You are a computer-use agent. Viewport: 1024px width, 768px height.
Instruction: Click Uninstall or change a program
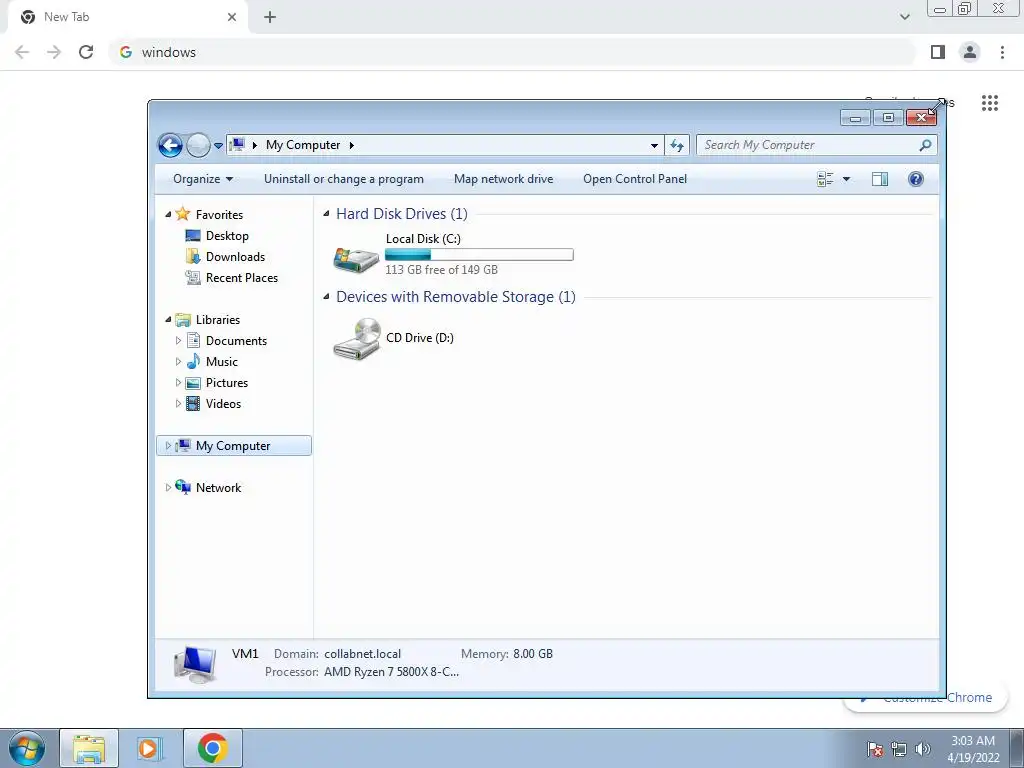point(344,179)
